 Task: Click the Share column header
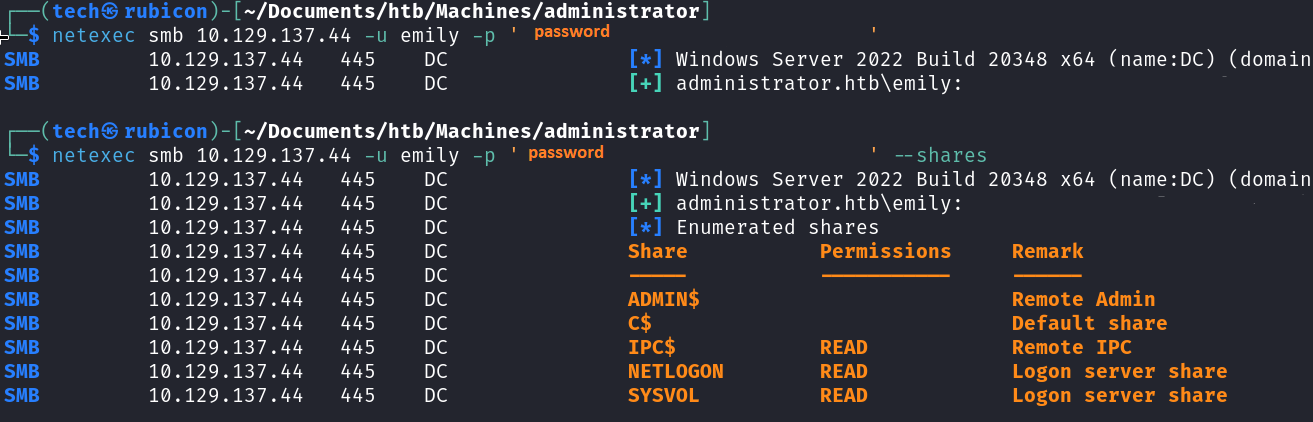(x=657, y=251)
